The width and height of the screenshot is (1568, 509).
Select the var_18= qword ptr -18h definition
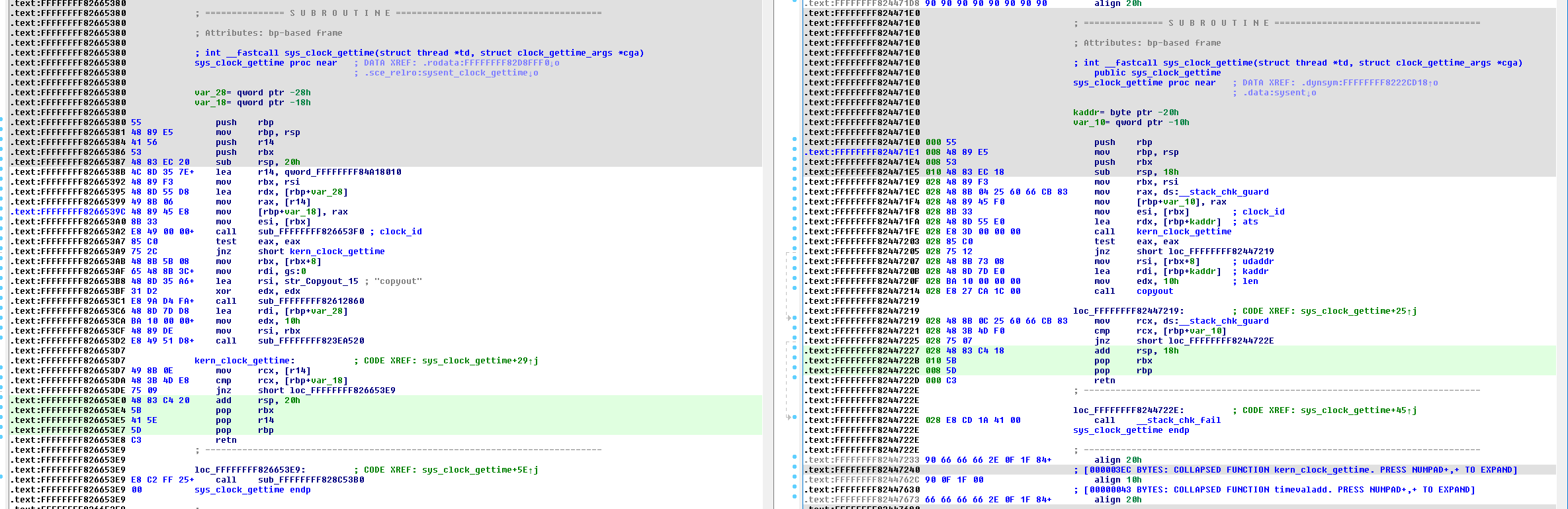tap(252, 103)
